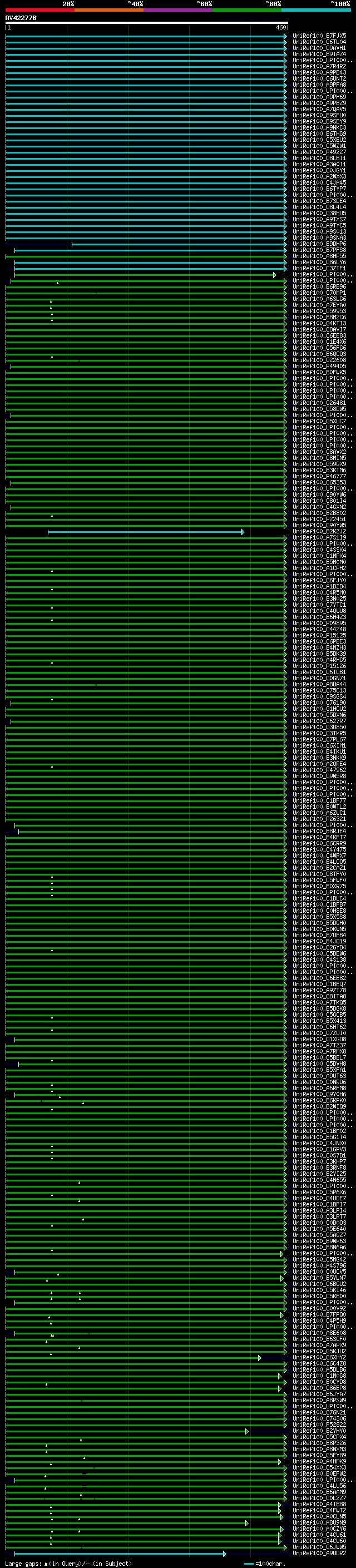
Task: Select the UniRef100_Q8MIN5 label
Action: tap(319, 458)
